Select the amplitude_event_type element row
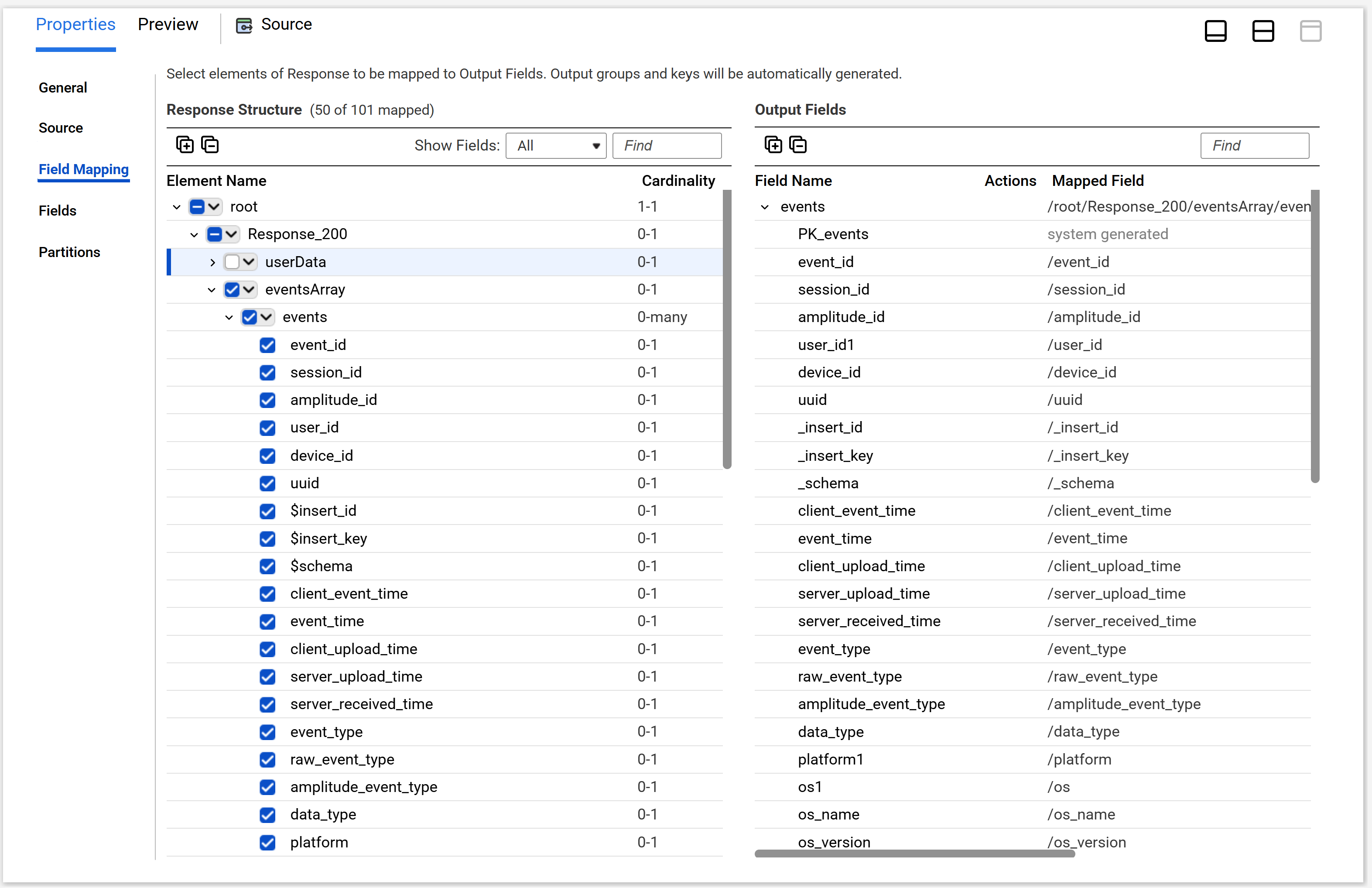1372x888 pixels. pyautogui.click(x=445, y=787)
